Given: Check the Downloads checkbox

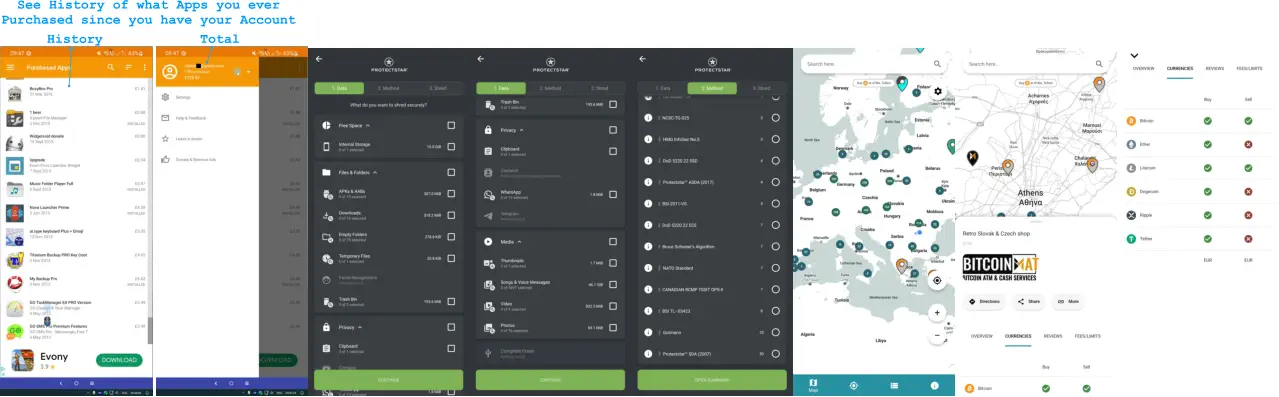Looking at the screenshot, I should coord(451,215).
